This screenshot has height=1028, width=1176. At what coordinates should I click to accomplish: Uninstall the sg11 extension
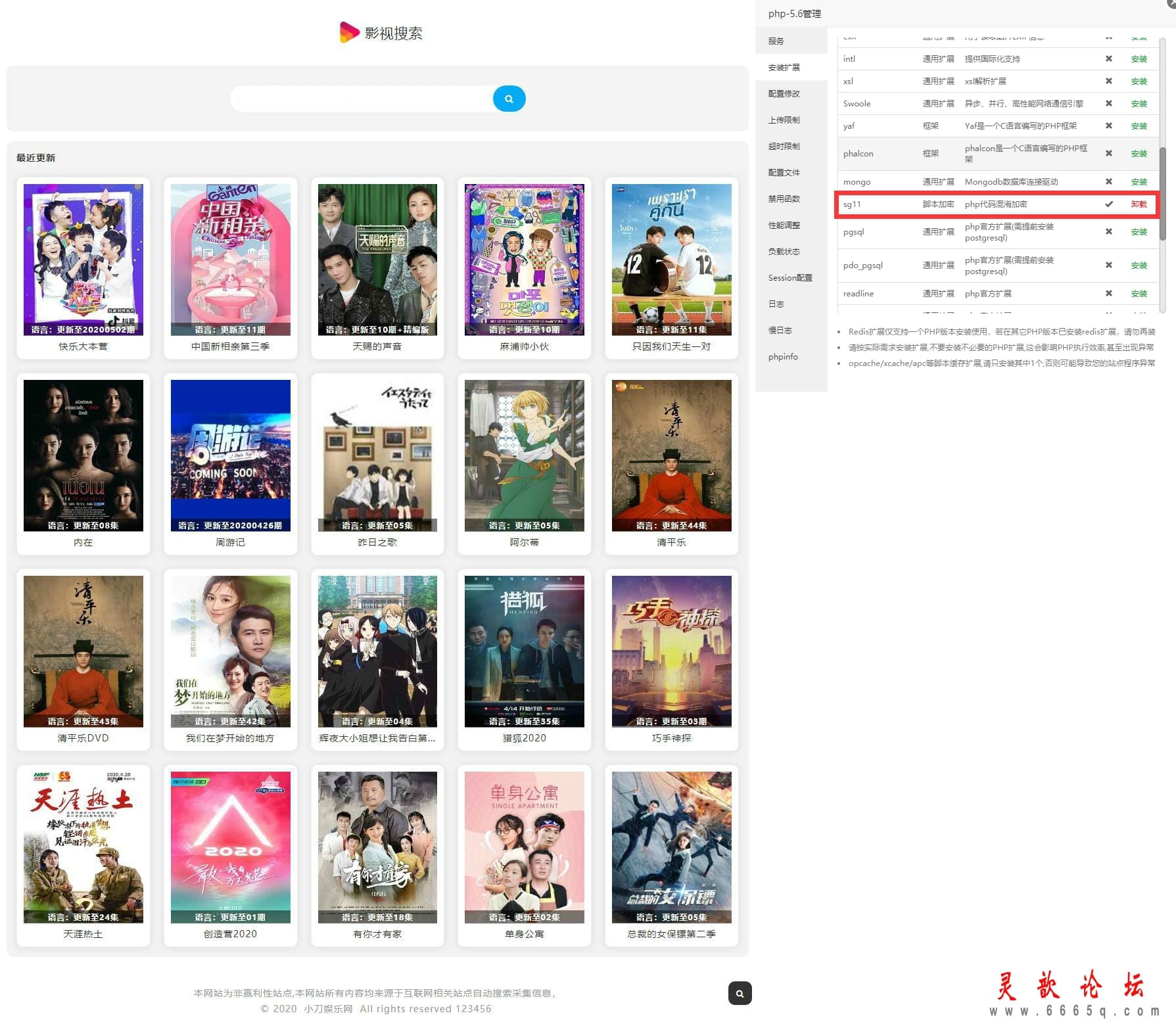(x=1139, y=204)
